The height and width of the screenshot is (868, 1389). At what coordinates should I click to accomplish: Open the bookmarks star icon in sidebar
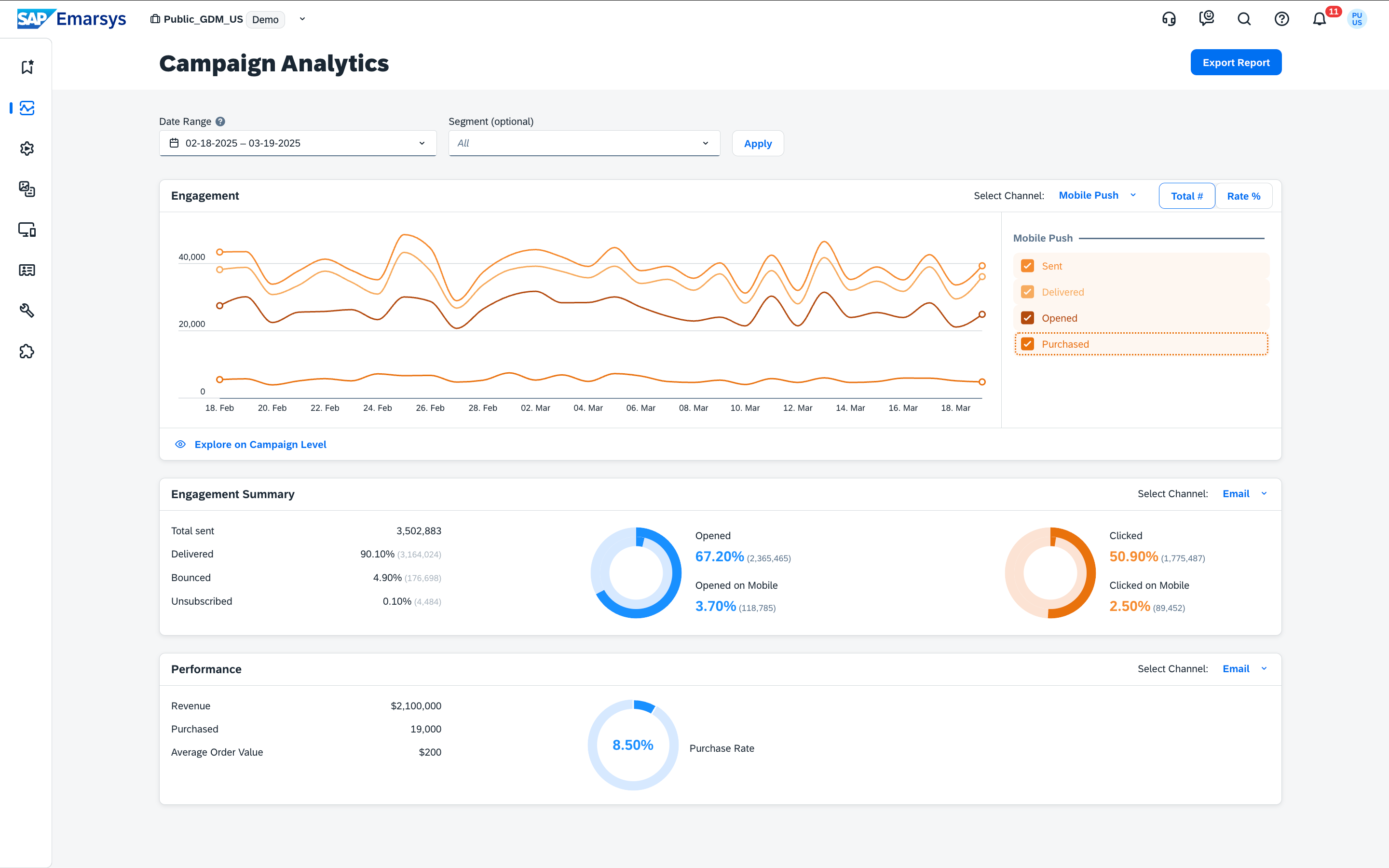coord(27,67)
